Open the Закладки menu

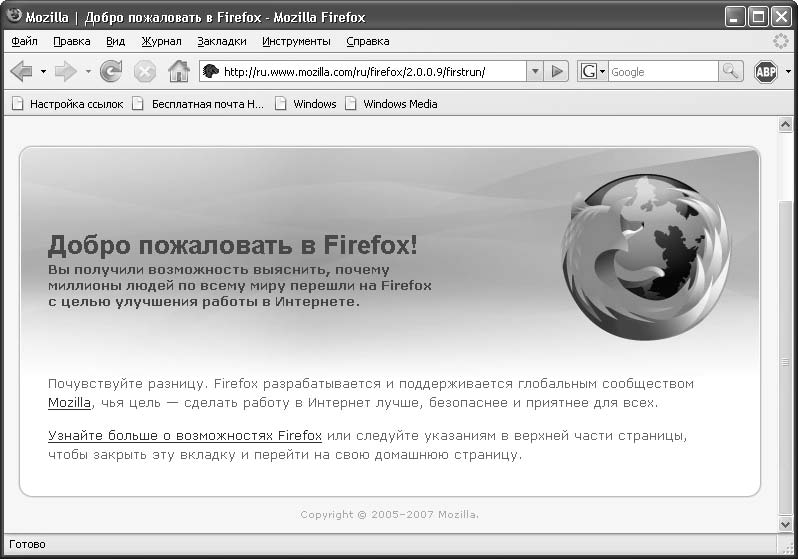pyautogui.click(x=222, y=41)
